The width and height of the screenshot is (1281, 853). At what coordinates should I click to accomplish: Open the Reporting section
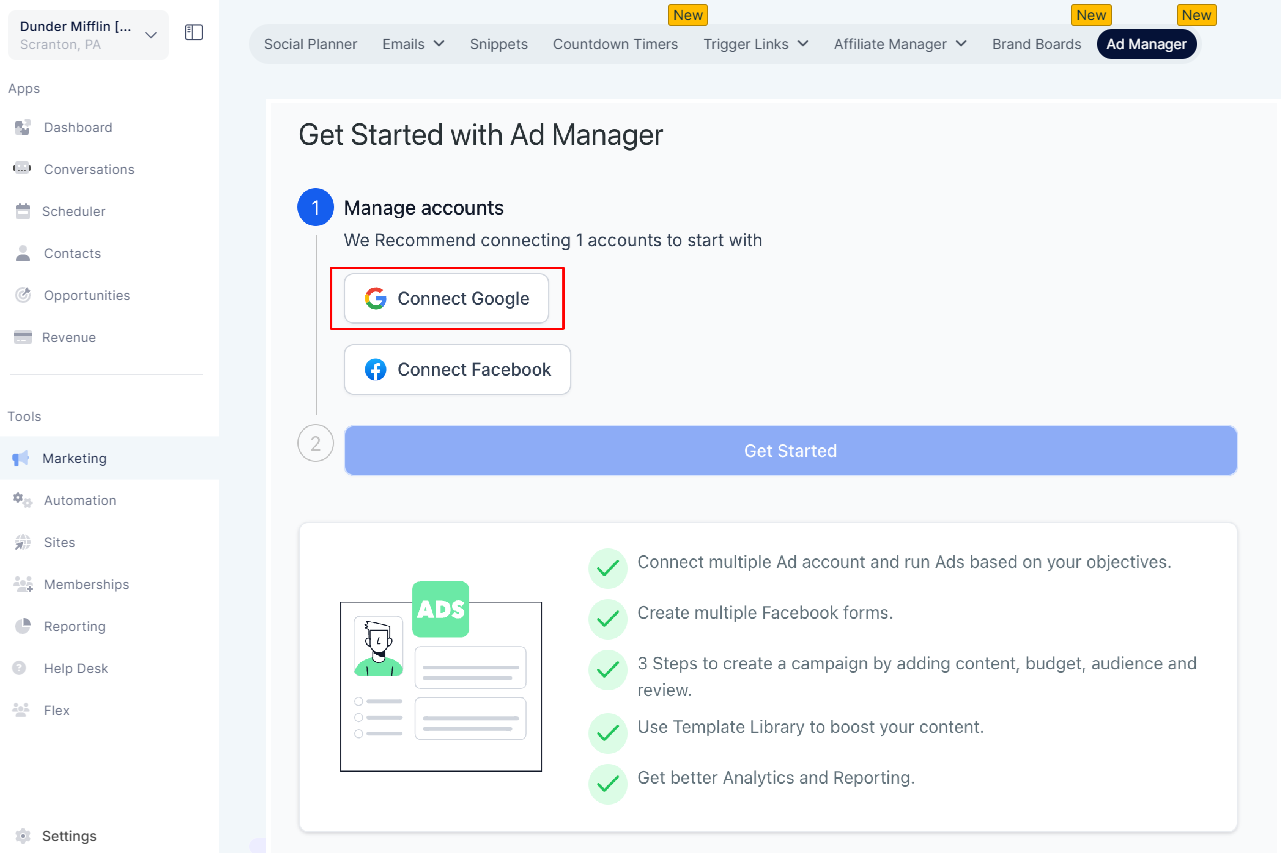[74, 626]
